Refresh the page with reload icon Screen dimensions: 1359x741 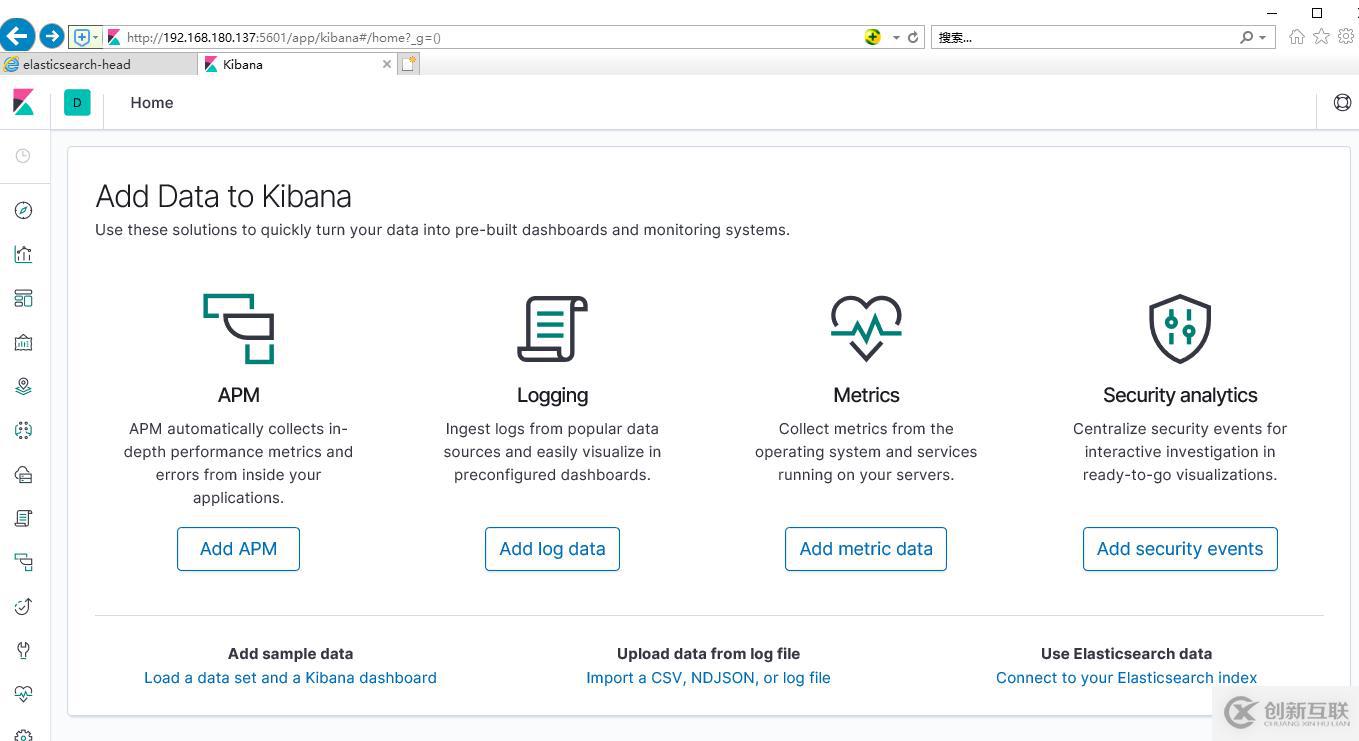coord(913,37)
